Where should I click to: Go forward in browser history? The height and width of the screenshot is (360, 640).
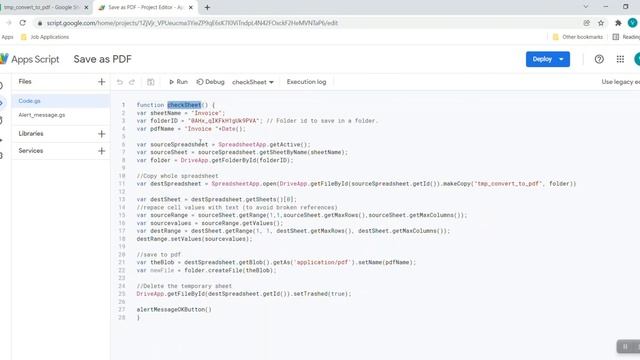coord(8,23)
